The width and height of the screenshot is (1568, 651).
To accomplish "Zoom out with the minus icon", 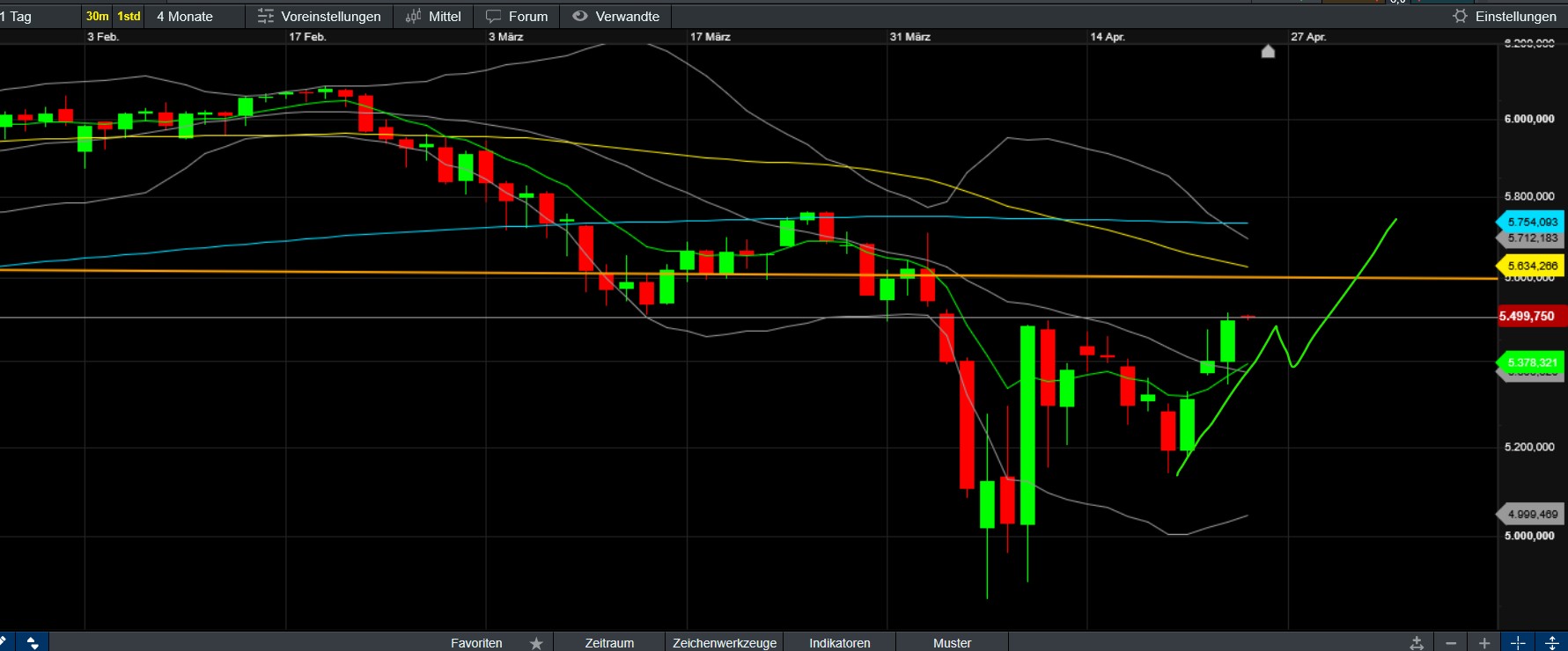I will (x=1451, y=643).
